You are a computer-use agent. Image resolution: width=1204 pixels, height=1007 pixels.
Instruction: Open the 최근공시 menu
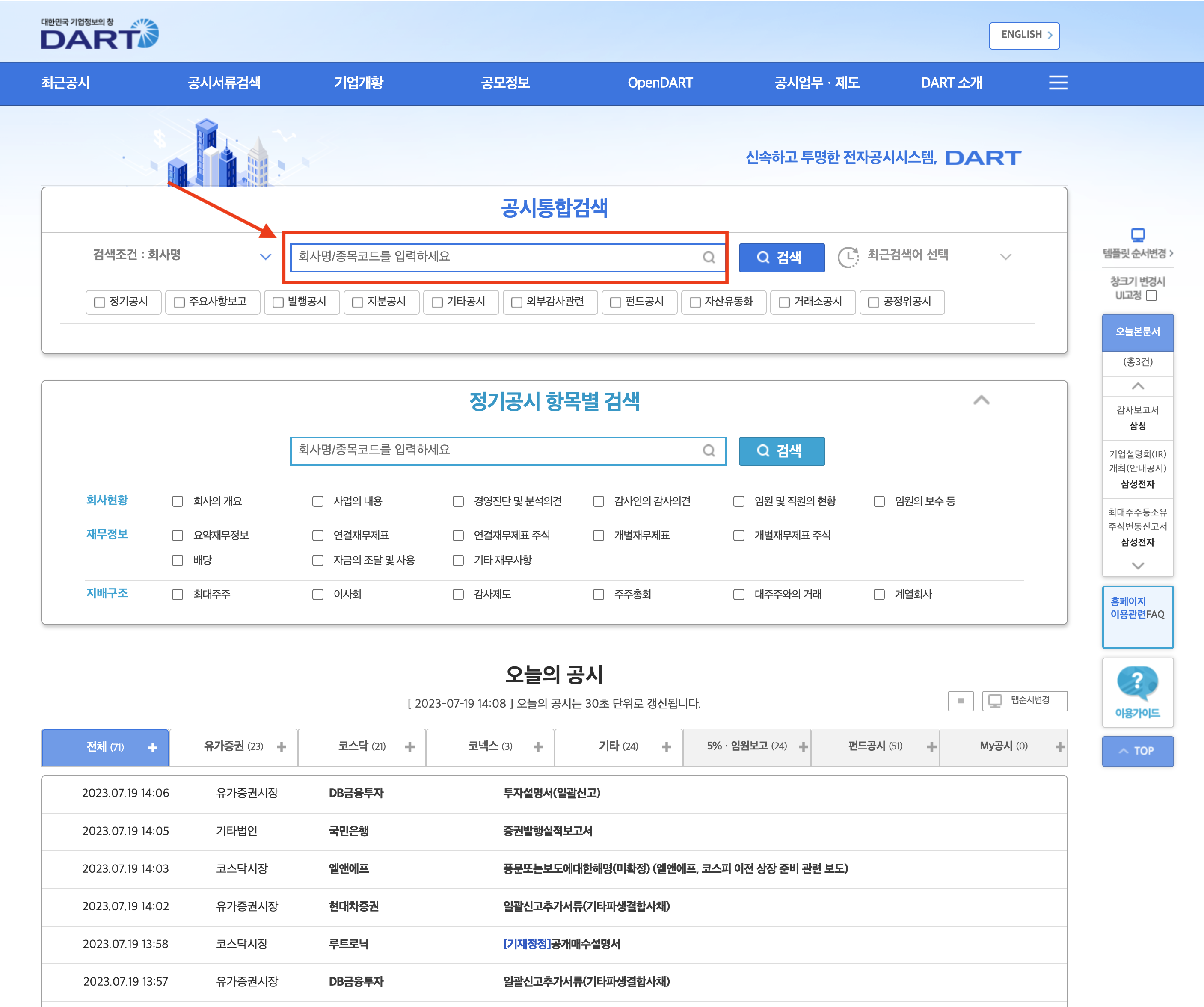(x=65, y=83)
